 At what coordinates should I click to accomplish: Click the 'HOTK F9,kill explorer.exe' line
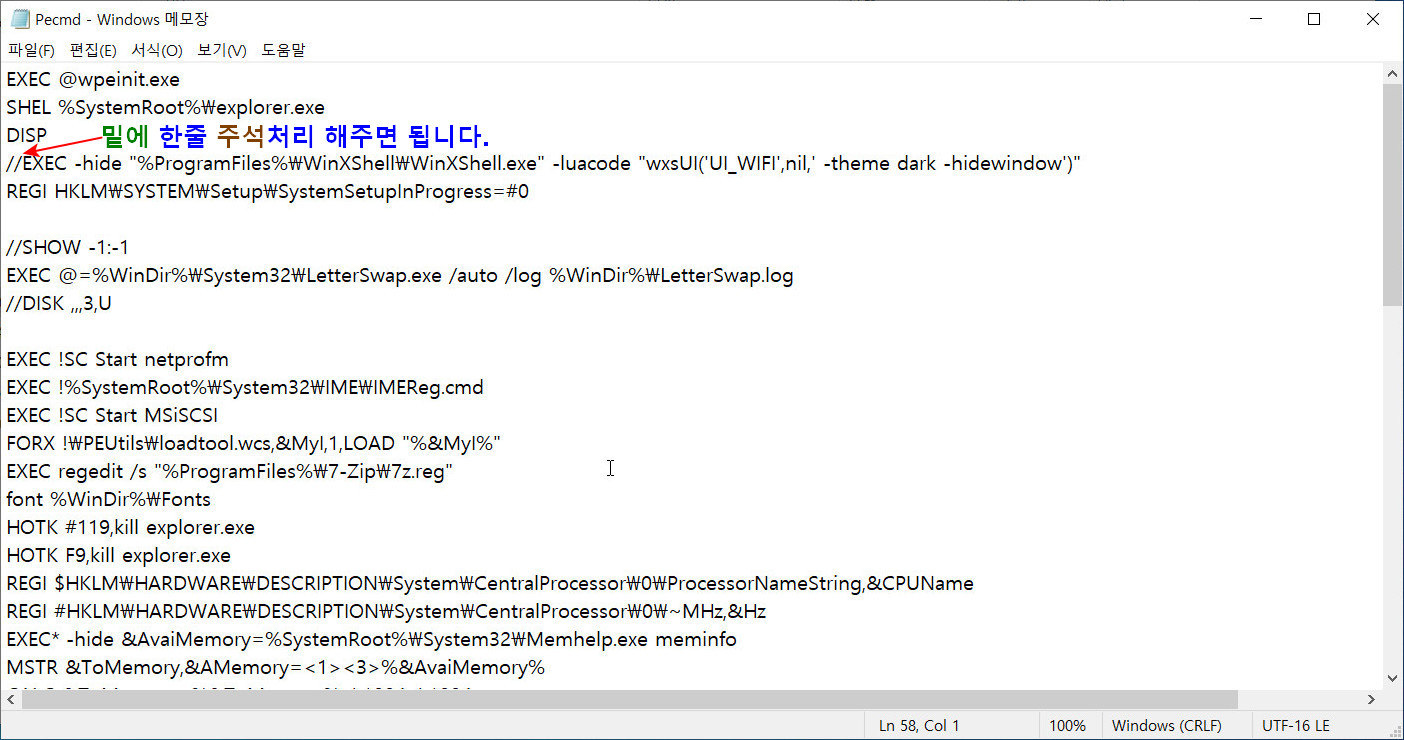coord(118,555)
